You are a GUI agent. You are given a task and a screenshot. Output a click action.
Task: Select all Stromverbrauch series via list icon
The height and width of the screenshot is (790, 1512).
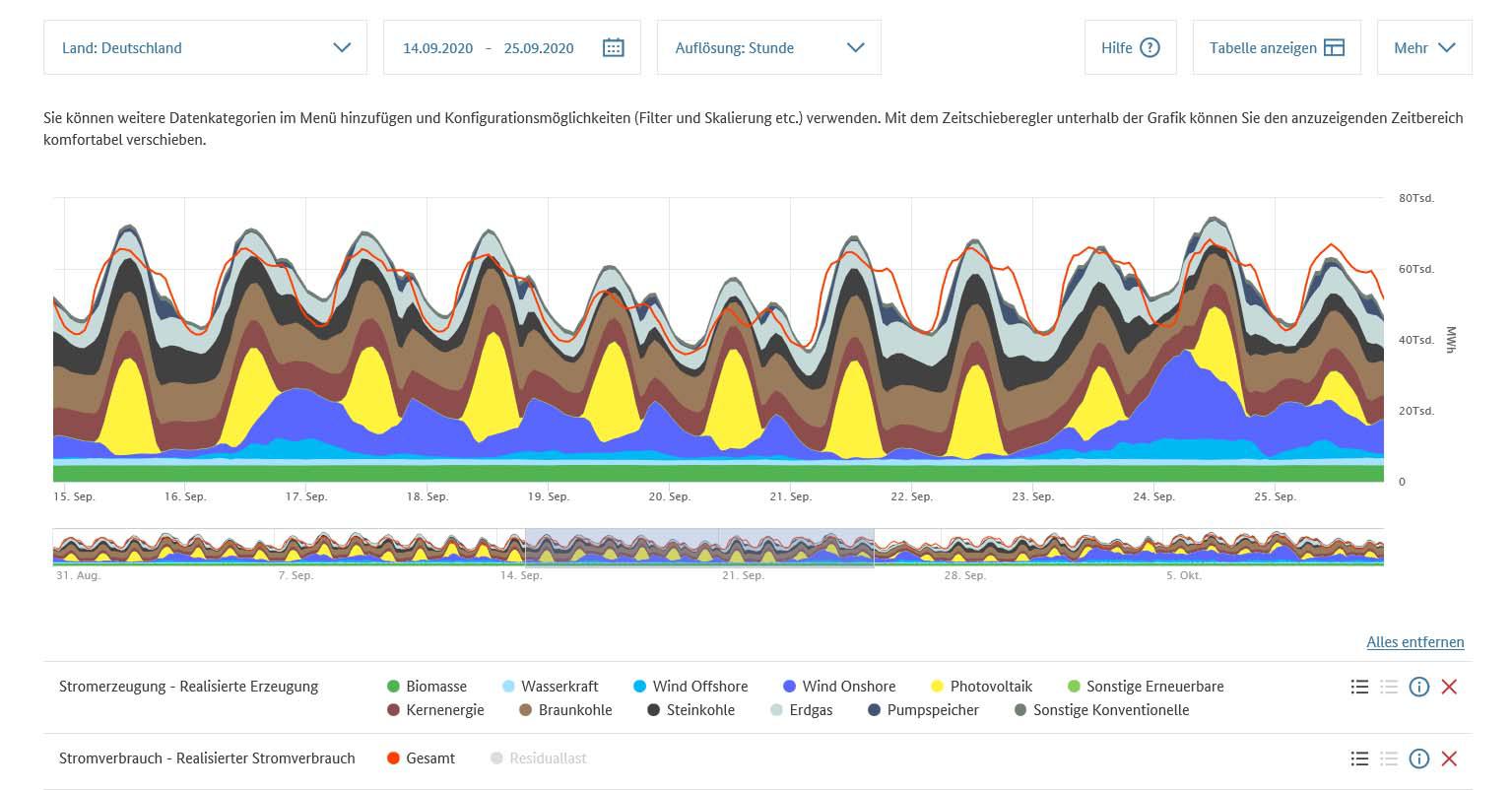tap(1359, 758)
